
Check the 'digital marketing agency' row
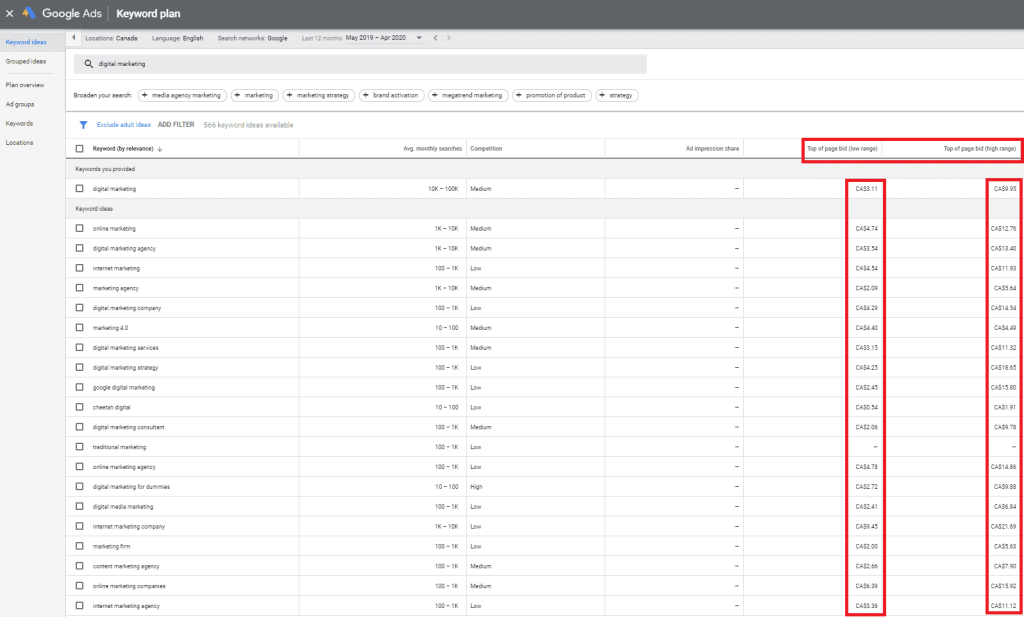[x=80, y=248]
